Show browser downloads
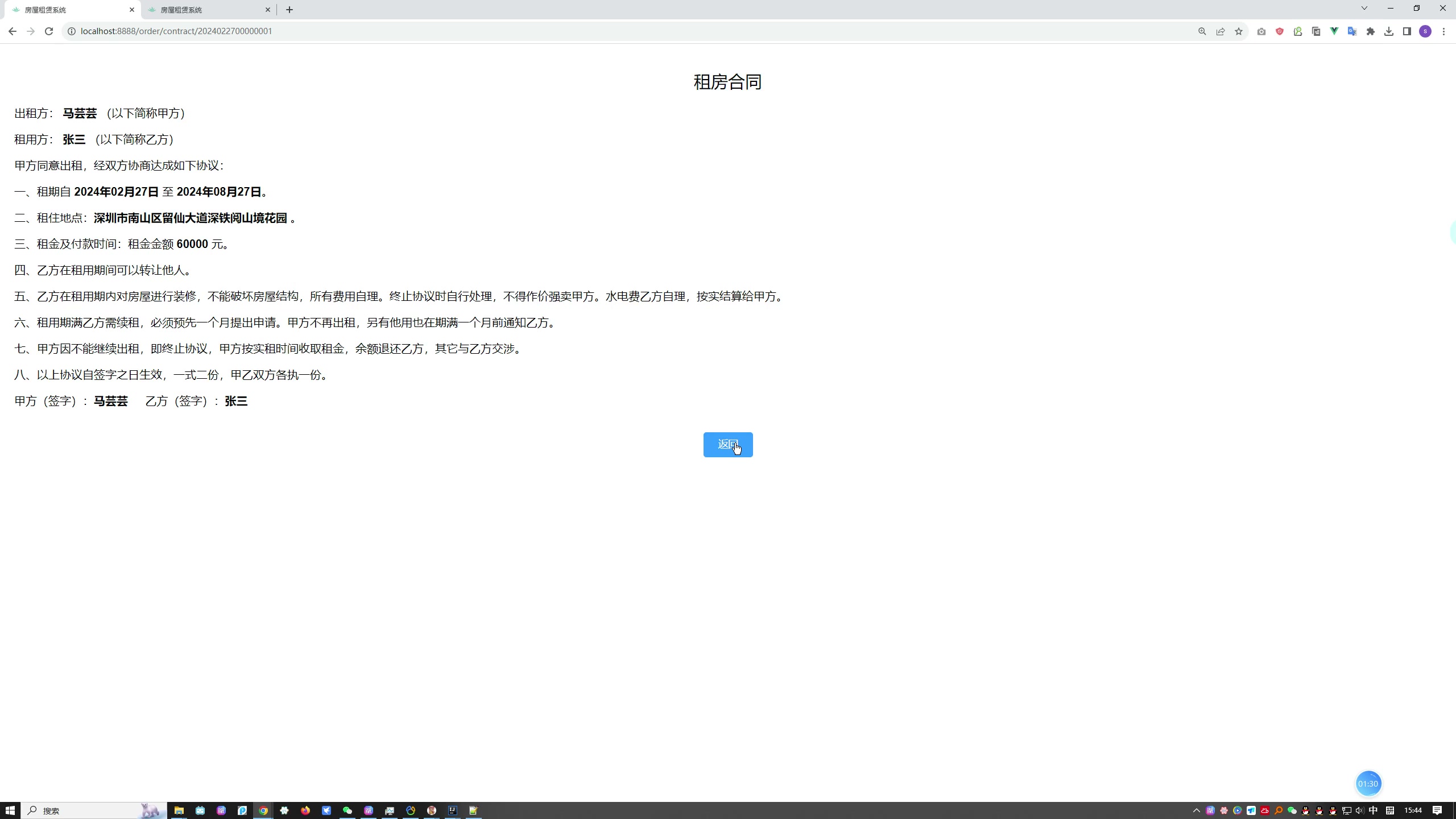Image resolution: width=1456 pixels, height=819 pixels. point(1389,31)
